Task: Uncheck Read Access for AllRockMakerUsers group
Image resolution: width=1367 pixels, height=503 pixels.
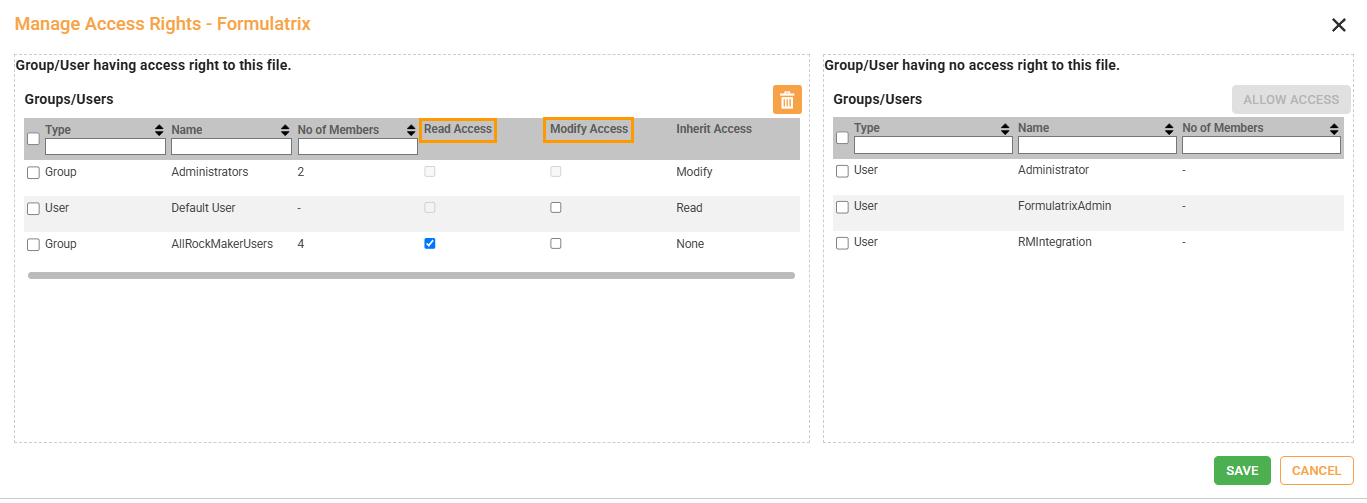Action: click(x=430, y=244)
